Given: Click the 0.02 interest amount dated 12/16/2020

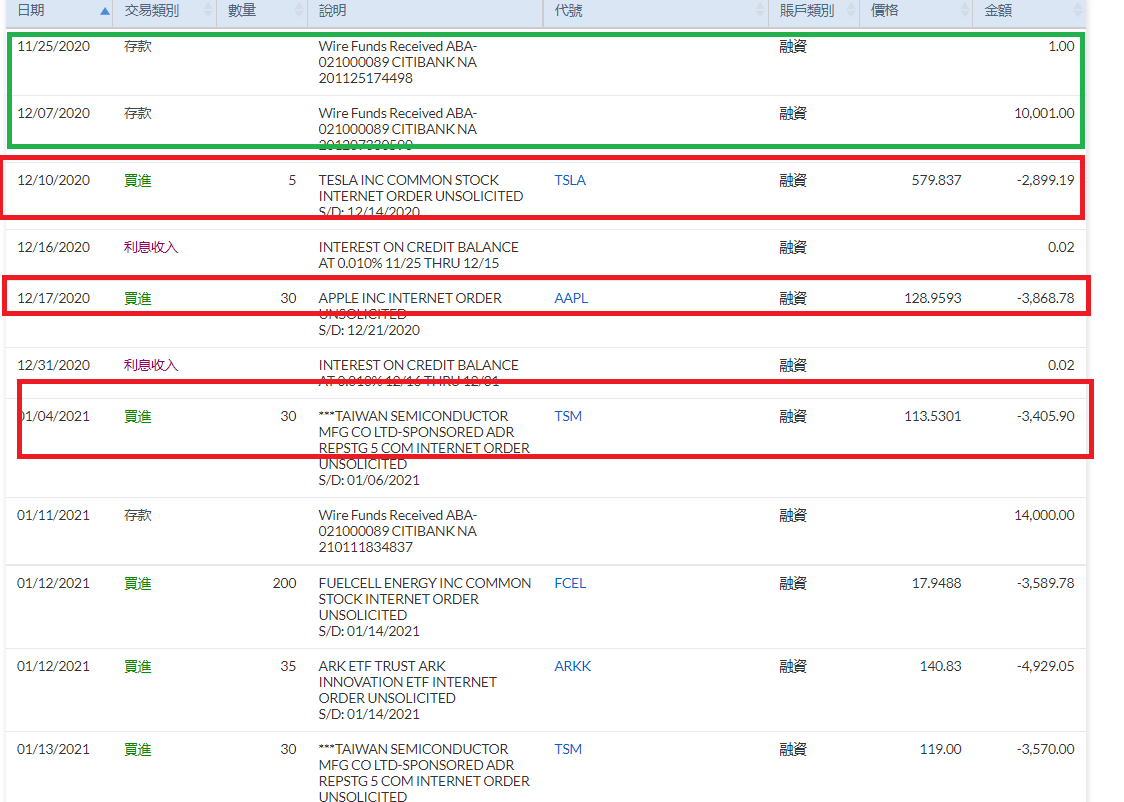Looking at the screenshot, I should (x=1061, y=247).
